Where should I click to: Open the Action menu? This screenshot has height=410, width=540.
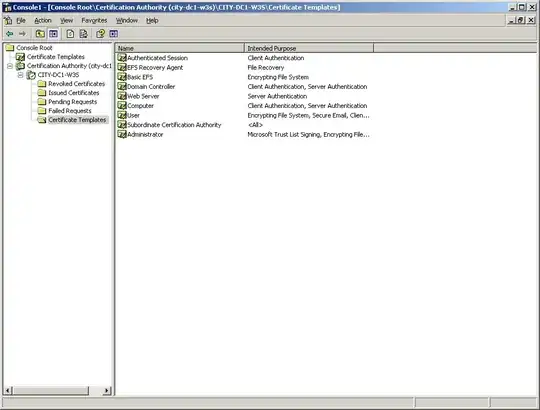pyautogui.click(x=43, y=21)
